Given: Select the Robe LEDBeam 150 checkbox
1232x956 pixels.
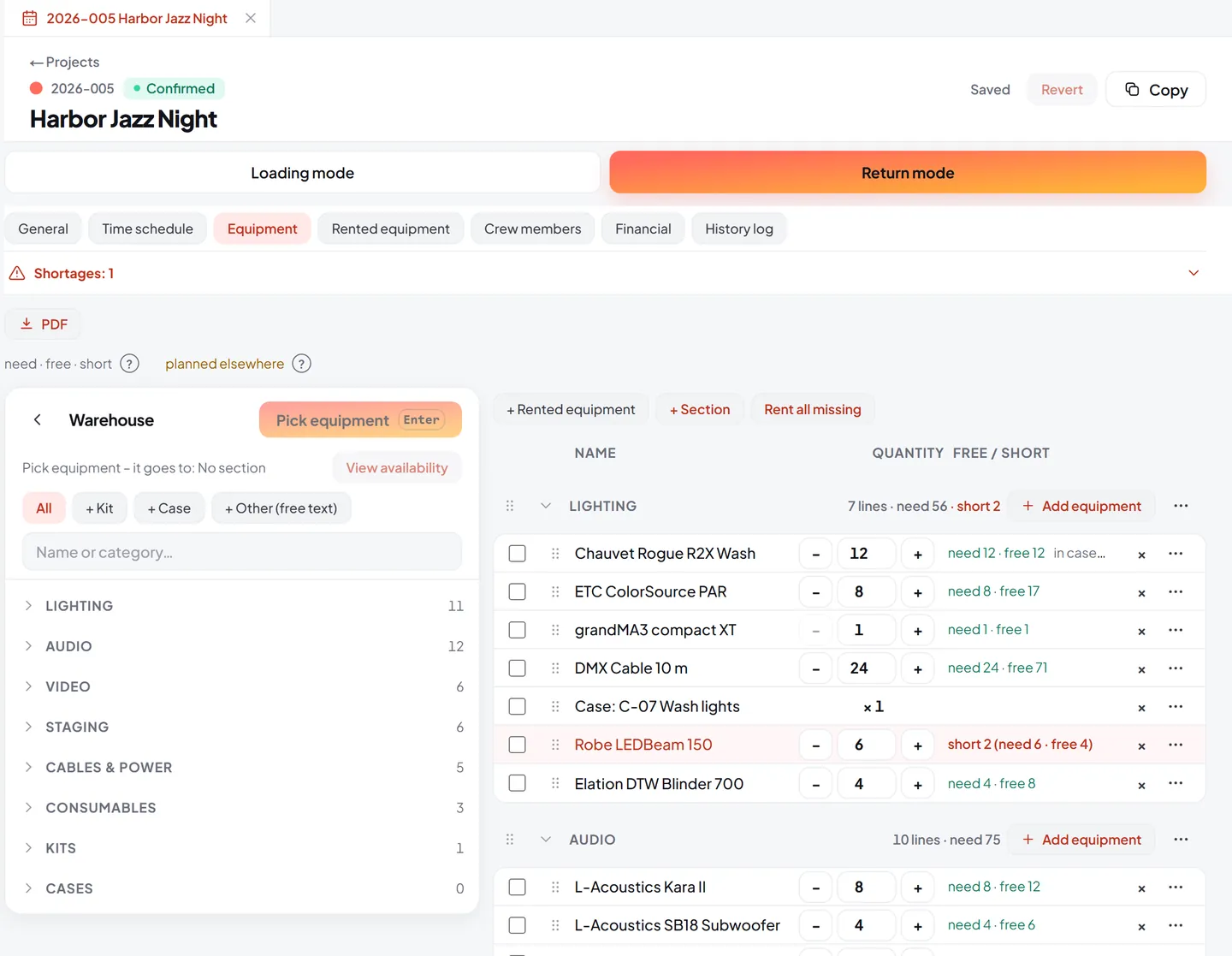Looking at the screenshot, I should click(x=517, y=745).
